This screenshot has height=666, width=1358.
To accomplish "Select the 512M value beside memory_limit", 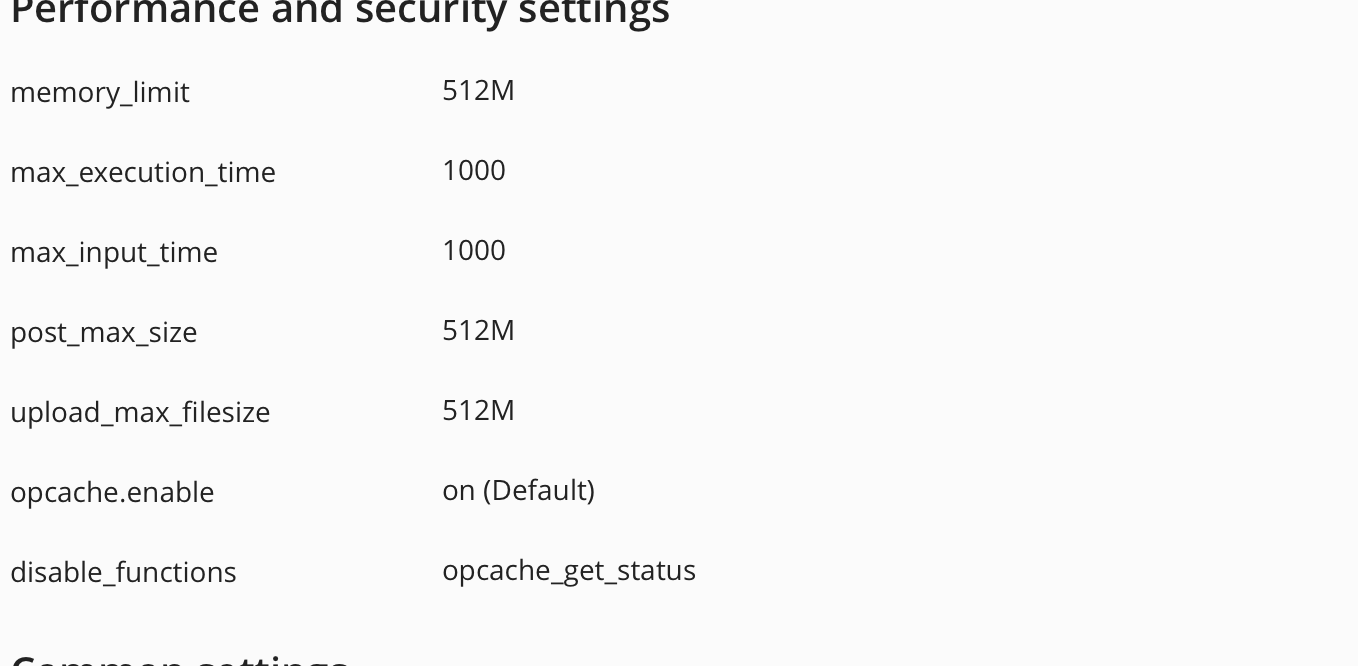I will click(478, 90).
